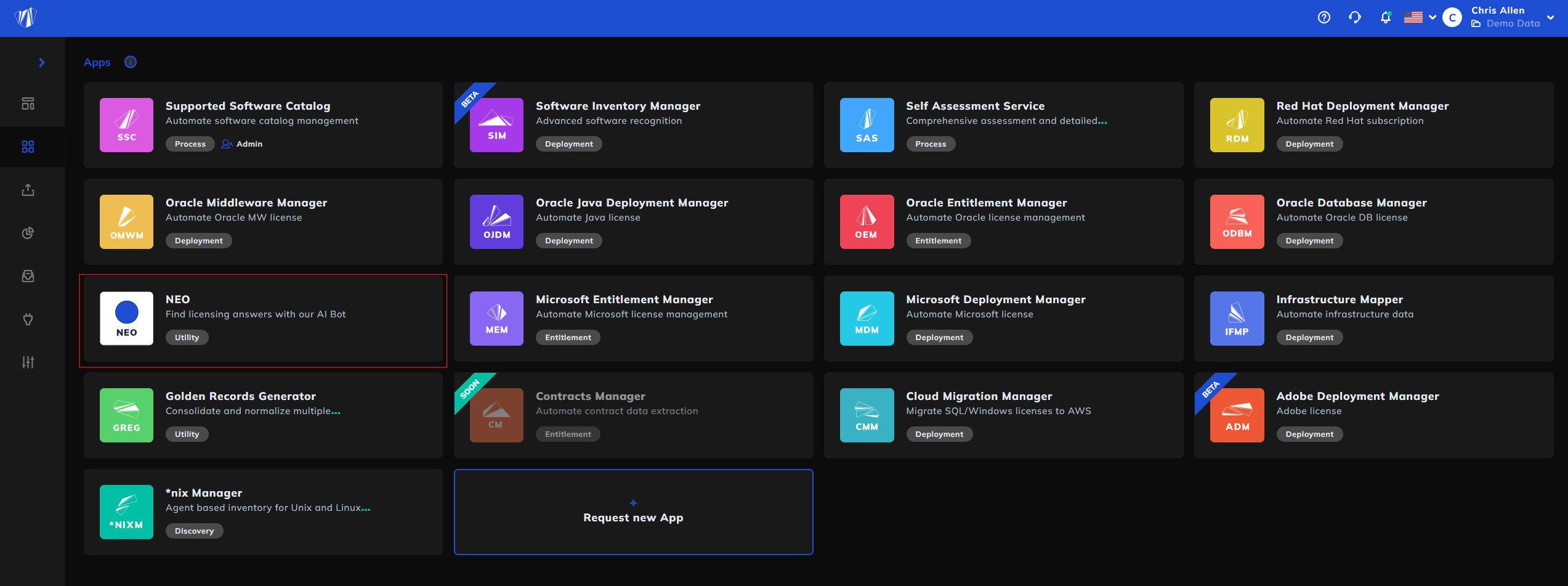Open the upload sidebar icon
The width and height of the screenshot is (1568, 586).
(x=28, y=190)
